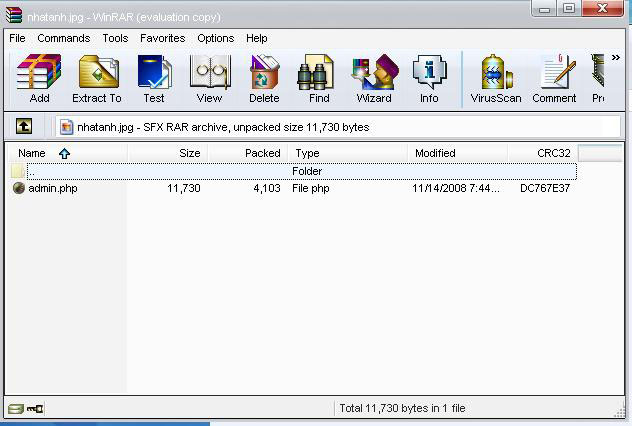Select the admin.php file name
Viewport: 632px width, 426px height.
click(53, 188)
